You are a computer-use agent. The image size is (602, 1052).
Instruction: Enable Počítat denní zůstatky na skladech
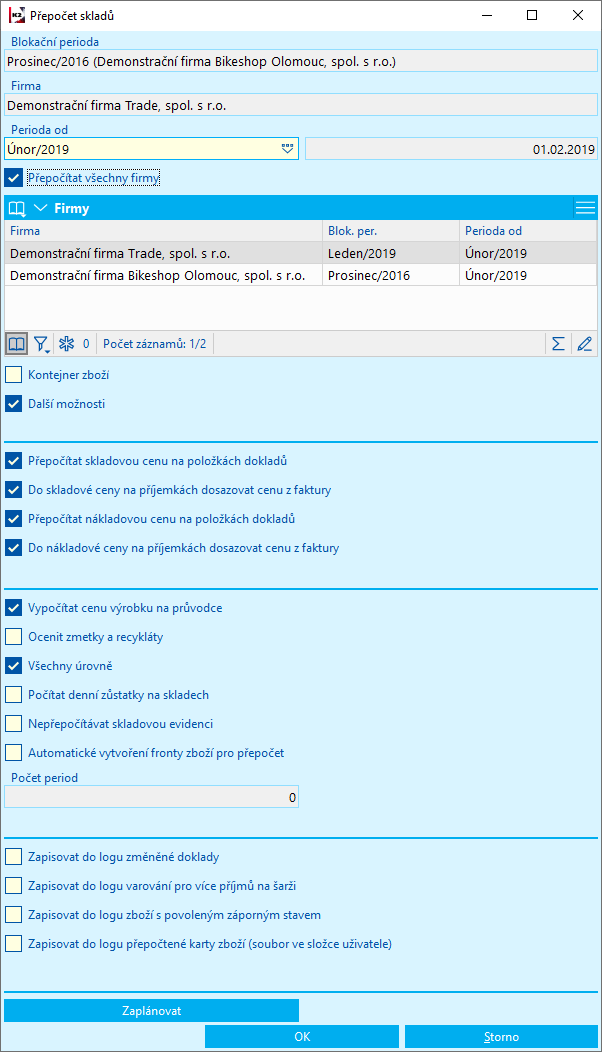point(13,695)
